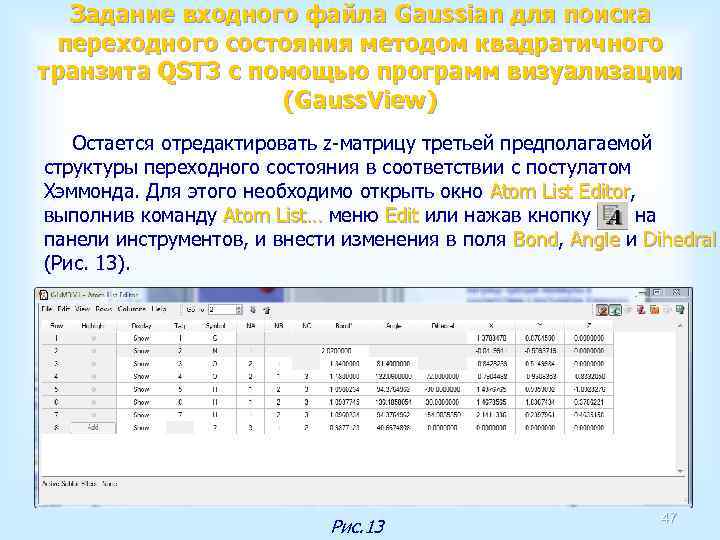Click the Tag column header
Image resolution: width=720 pixels, height=540 pixels.
coord(180,326)
